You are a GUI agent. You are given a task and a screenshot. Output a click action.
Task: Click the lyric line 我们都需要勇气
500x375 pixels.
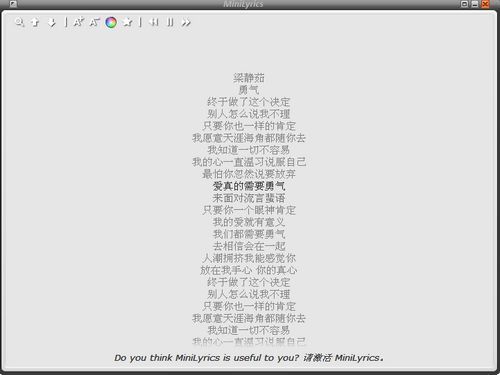[x=249, y=234]
